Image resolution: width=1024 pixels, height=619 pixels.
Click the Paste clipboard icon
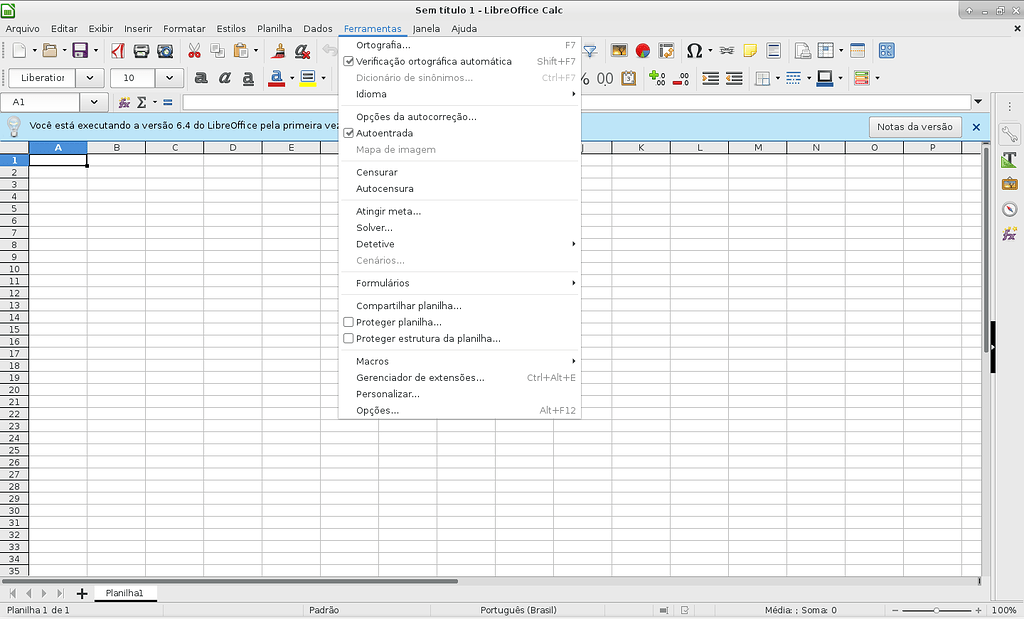pos(241,50)
